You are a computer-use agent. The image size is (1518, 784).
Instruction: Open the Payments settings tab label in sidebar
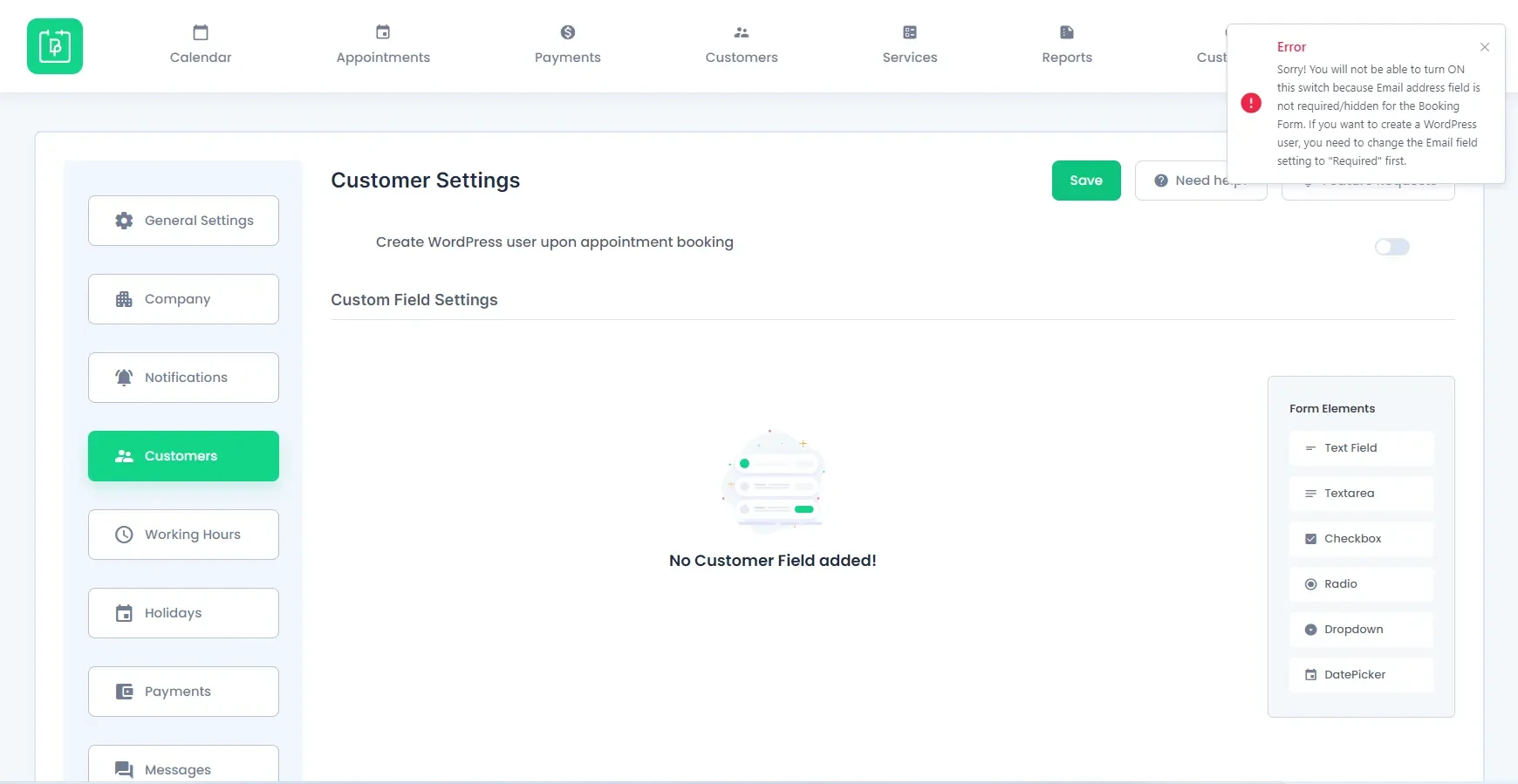(178, 692)
